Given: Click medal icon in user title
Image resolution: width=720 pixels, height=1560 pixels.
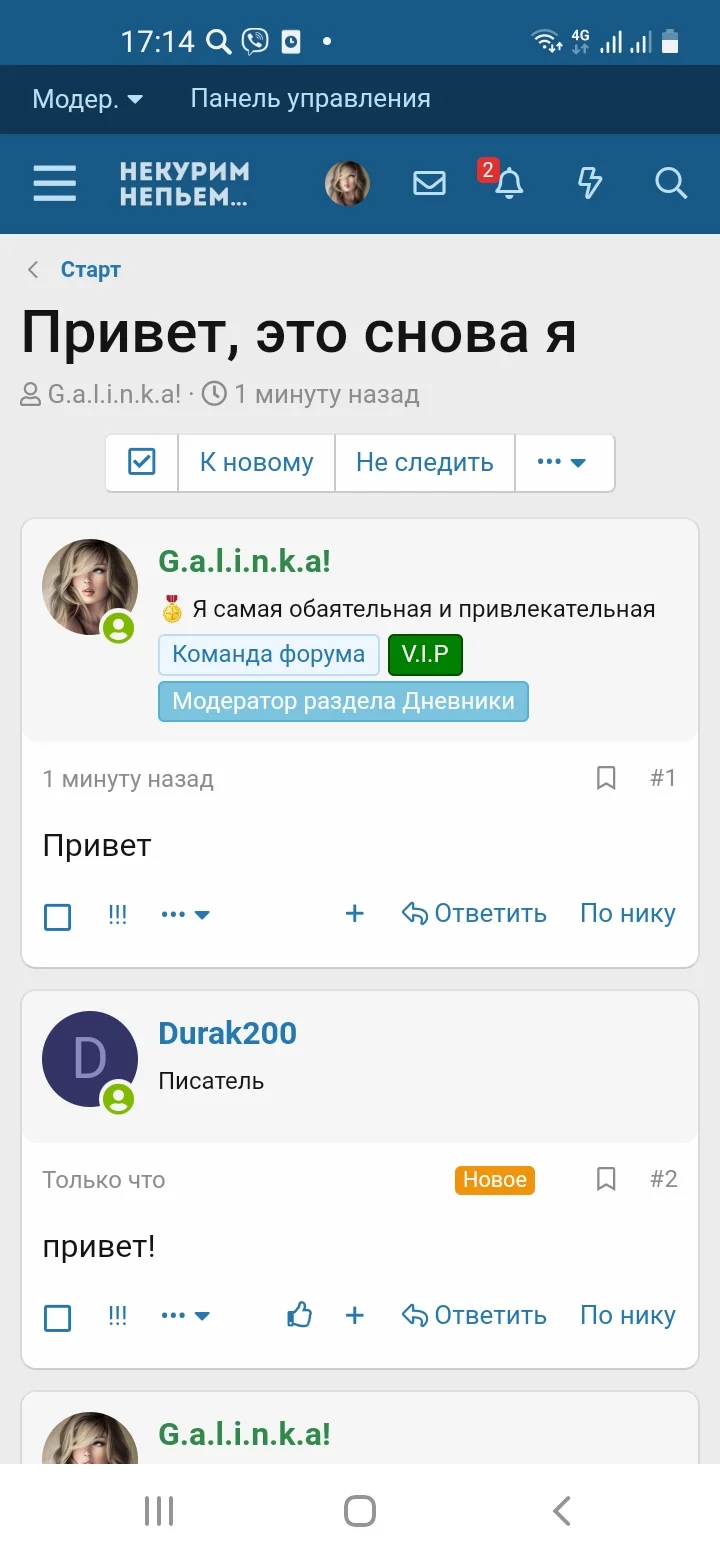Looking at the screenshot, I should (x=172, y=608).
